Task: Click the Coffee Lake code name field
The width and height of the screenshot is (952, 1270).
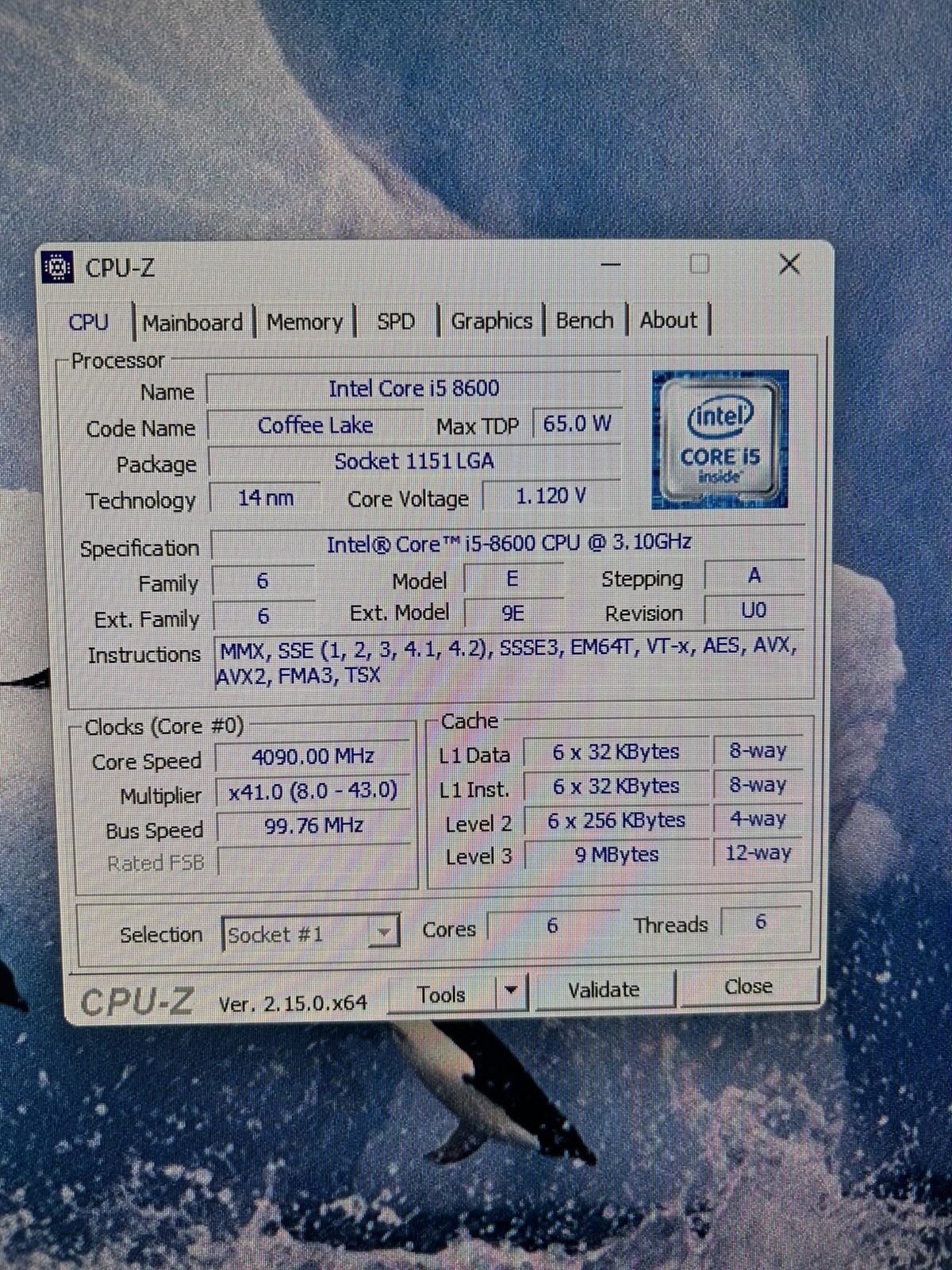Action: tap(315, 425)
